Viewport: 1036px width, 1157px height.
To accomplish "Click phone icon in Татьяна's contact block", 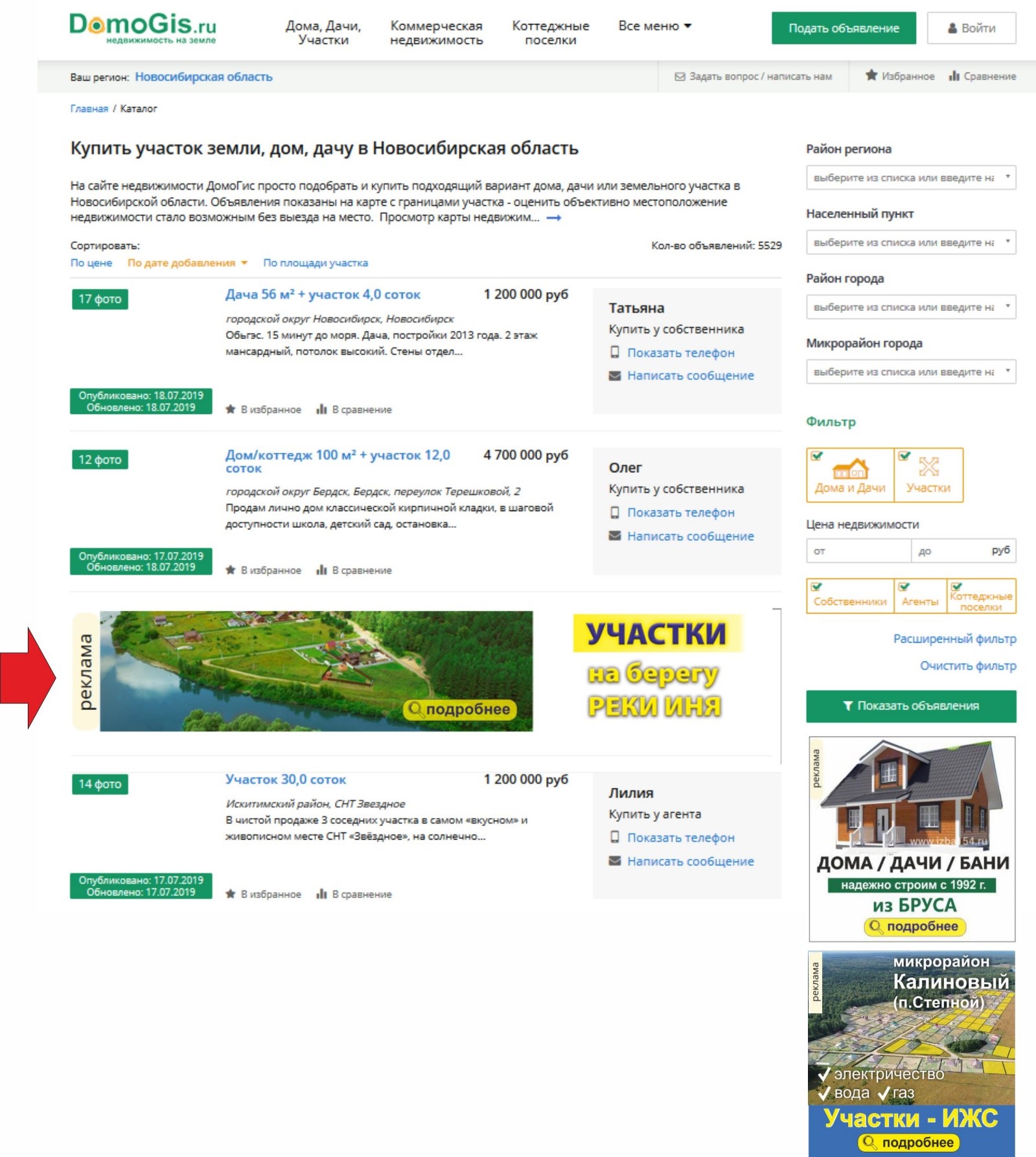I will point(615,352).
